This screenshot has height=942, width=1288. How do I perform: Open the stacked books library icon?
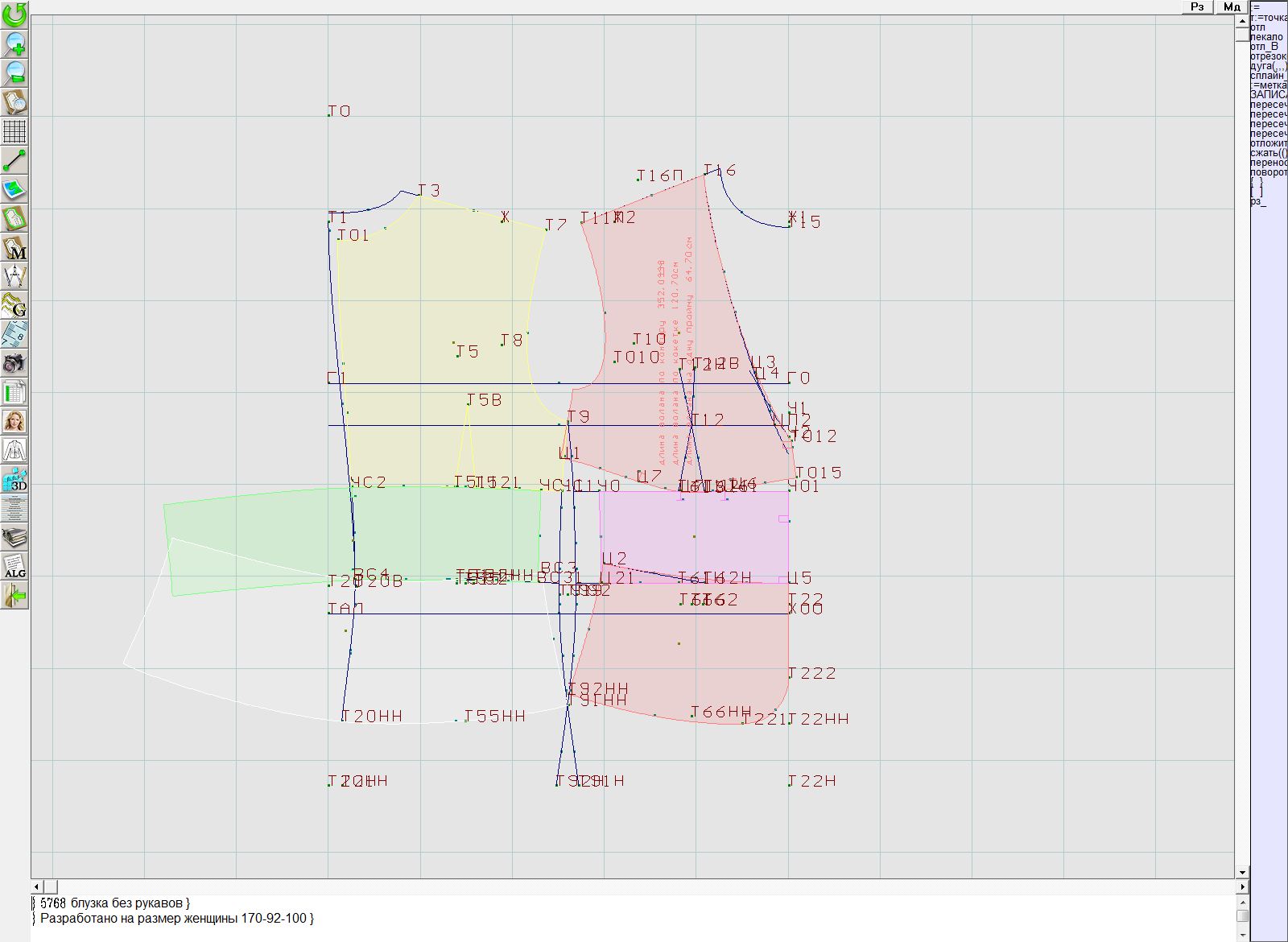[x=14, y=538]
